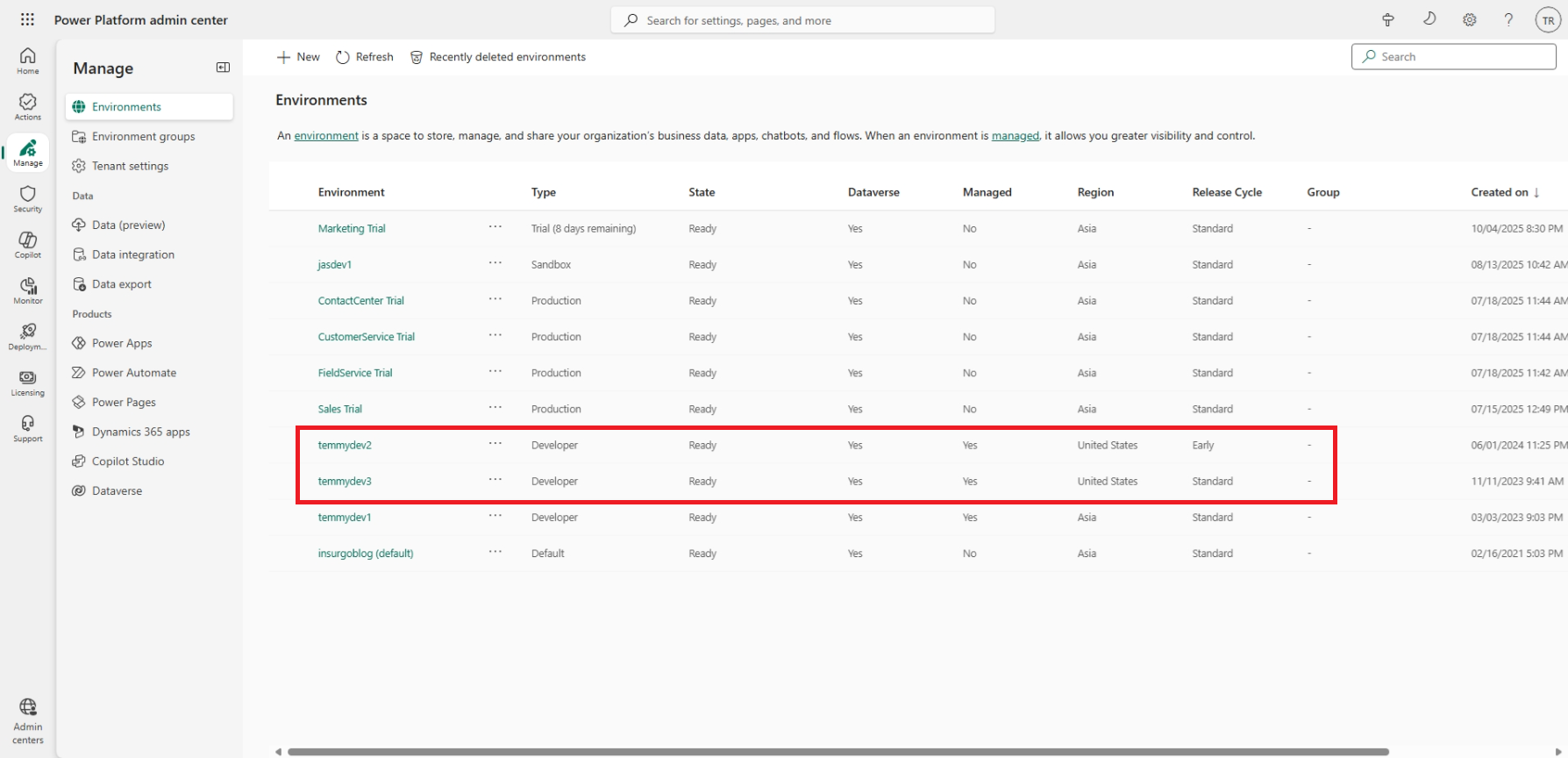Open Recently deleted environments

[x=498, y=57]
